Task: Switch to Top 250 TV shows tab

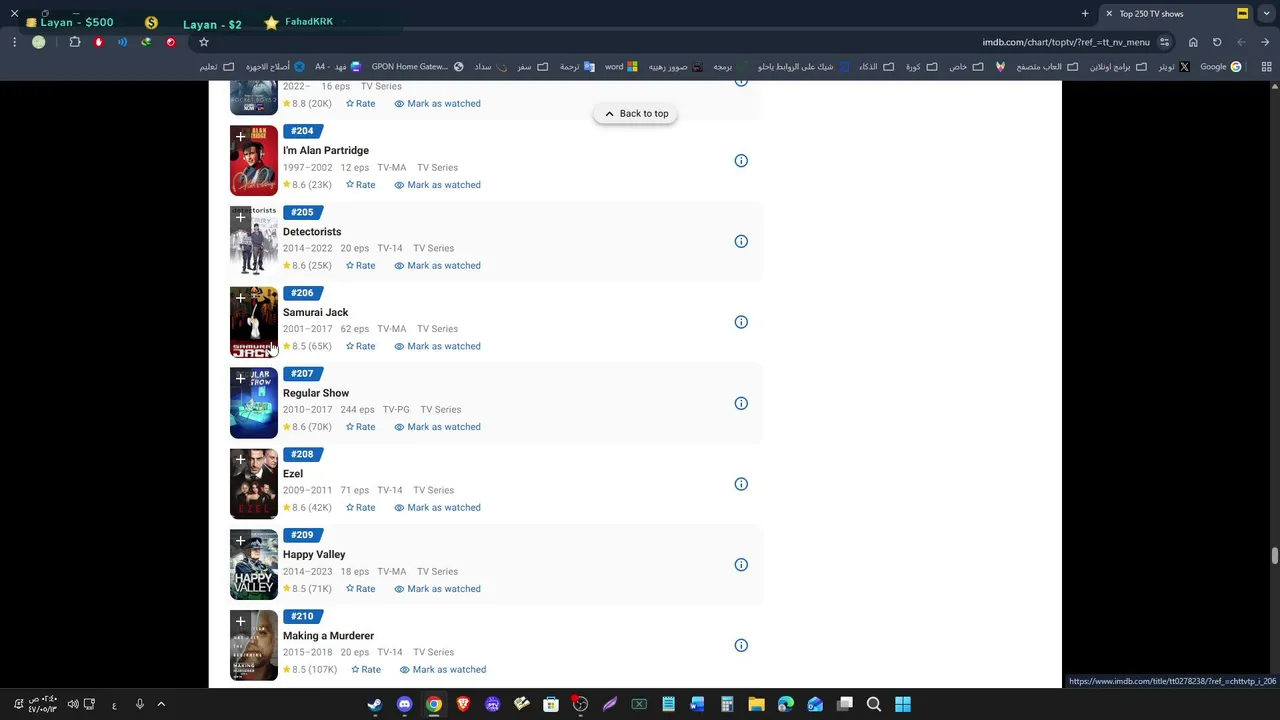Action: pos(1165,14)
